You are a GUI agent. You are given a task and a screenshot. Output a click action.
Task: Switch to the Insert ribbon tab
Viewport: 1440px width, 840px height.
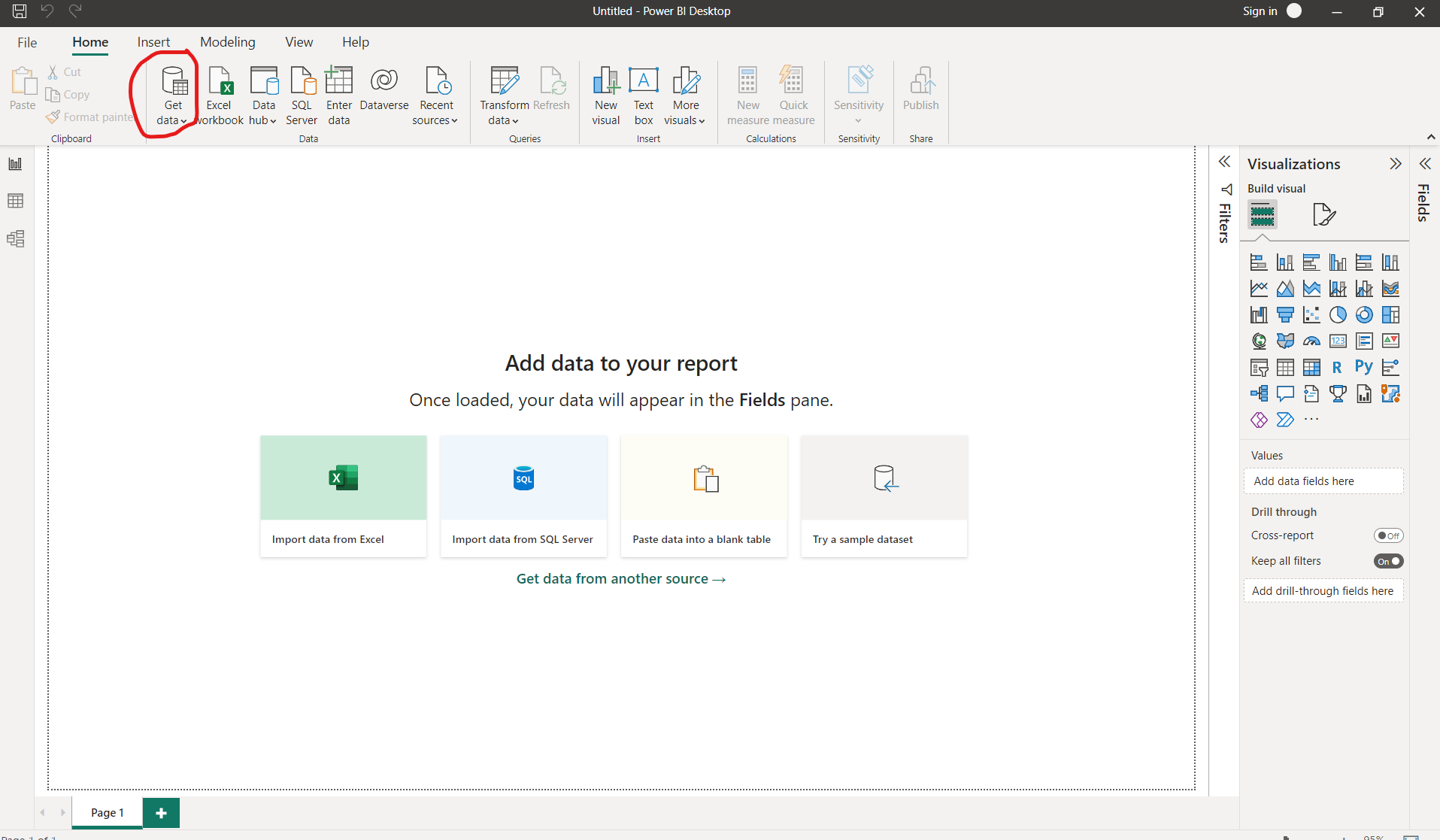point(153,42)
